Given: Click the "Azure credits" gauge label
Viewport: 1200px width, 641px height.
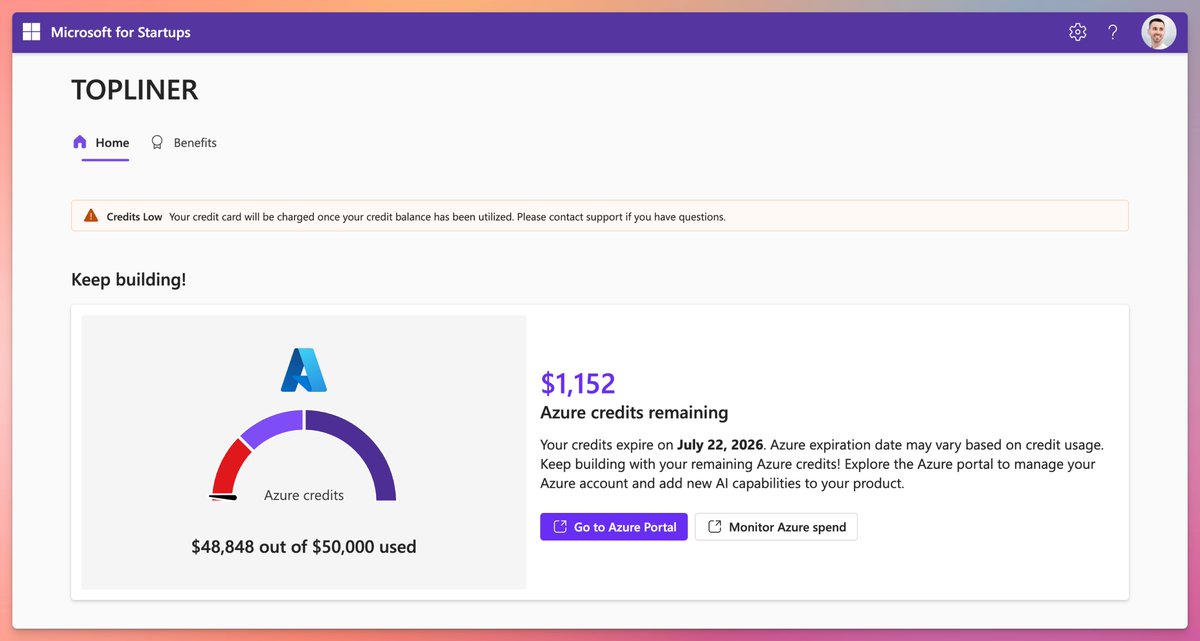Looking at the screenshot, I should point(304,495).
